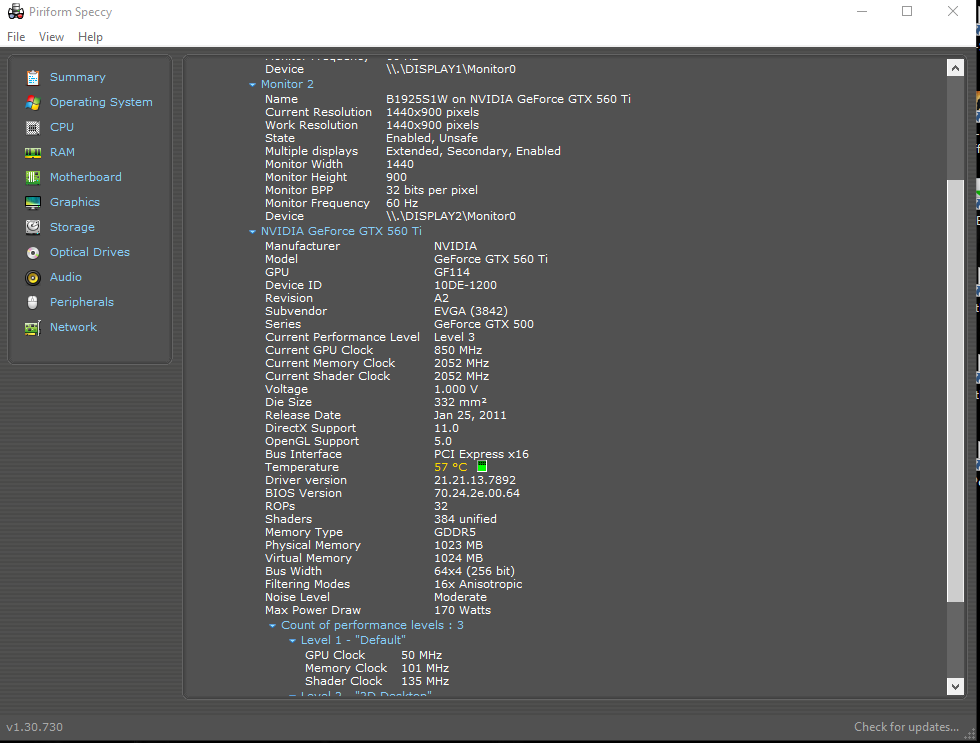
Task: Click the Voltage 1.000 V value
Action: coord(456,389)
